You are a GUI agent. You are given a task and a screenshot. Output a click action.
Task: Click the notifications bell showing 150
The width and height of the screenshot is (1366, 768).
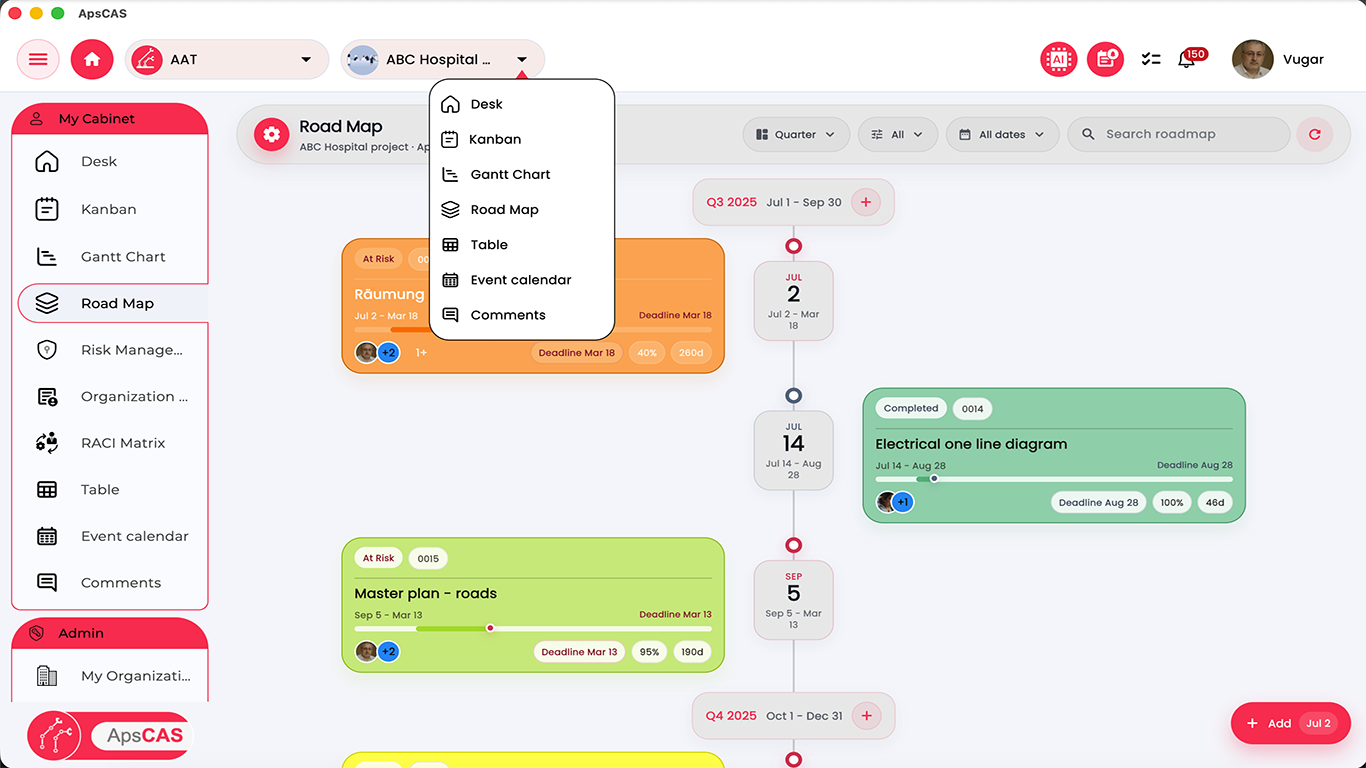[x=1186, y=59]
